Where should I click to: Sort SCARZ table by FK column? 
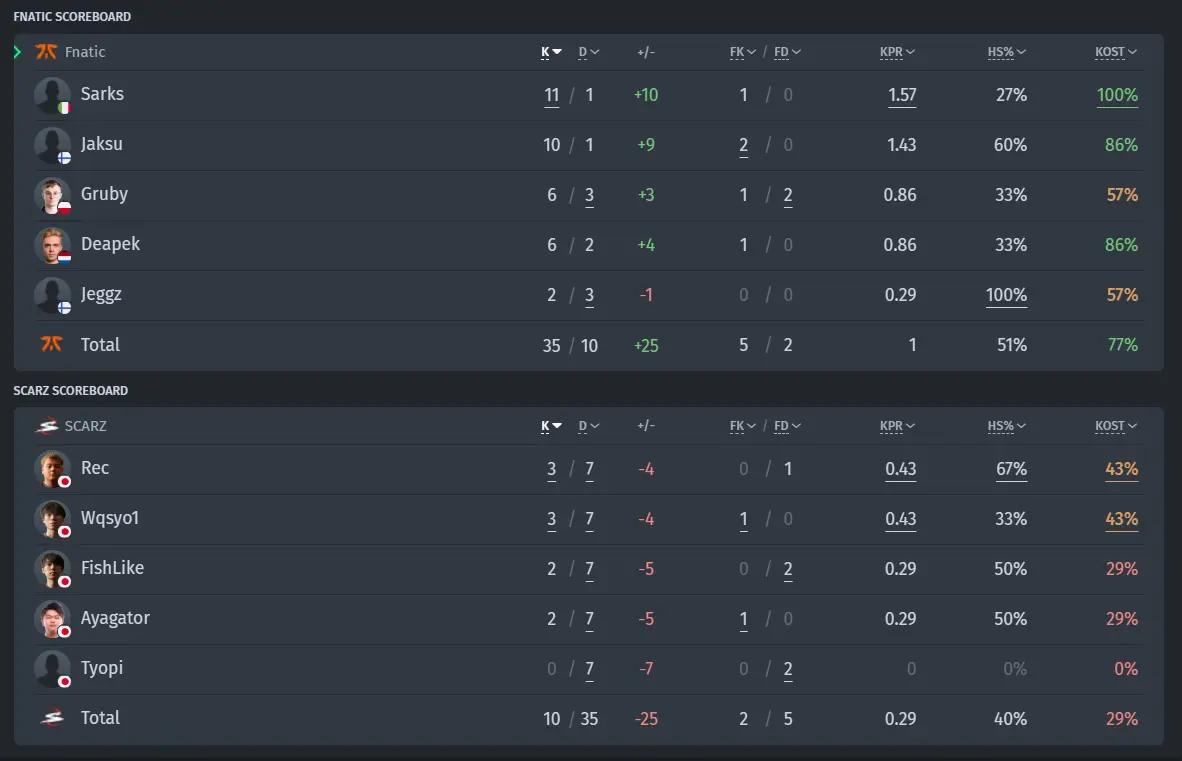[x=743, y=426]
